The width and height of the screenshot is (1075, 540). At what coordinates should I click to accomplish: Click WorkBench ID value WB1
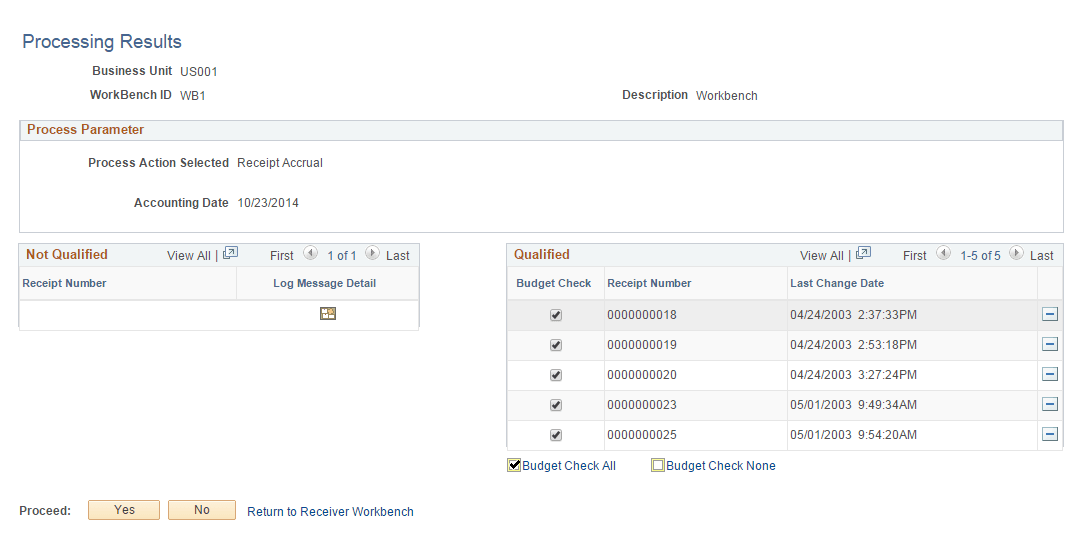(193, 96)
